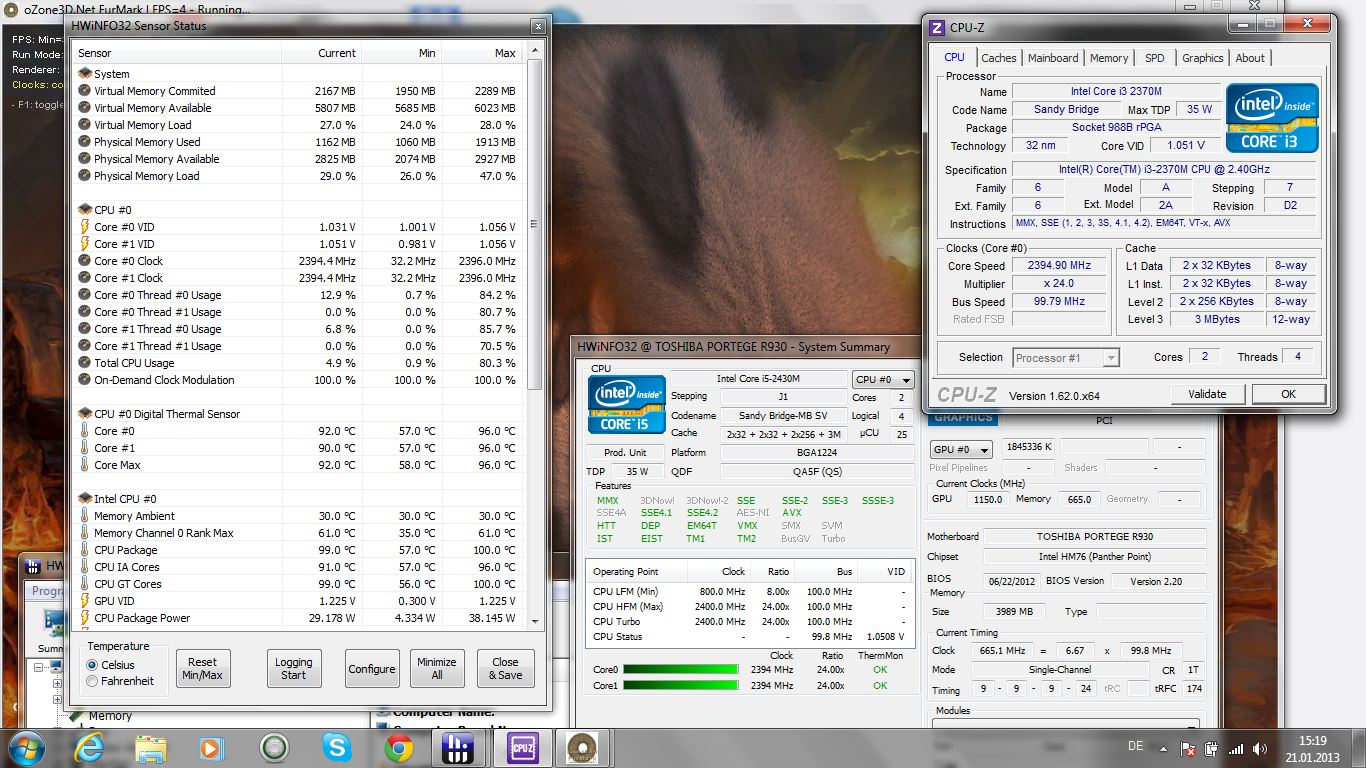
Task: Click the Intel Core i5 logo in System Summary
Action: pos(627,404)
